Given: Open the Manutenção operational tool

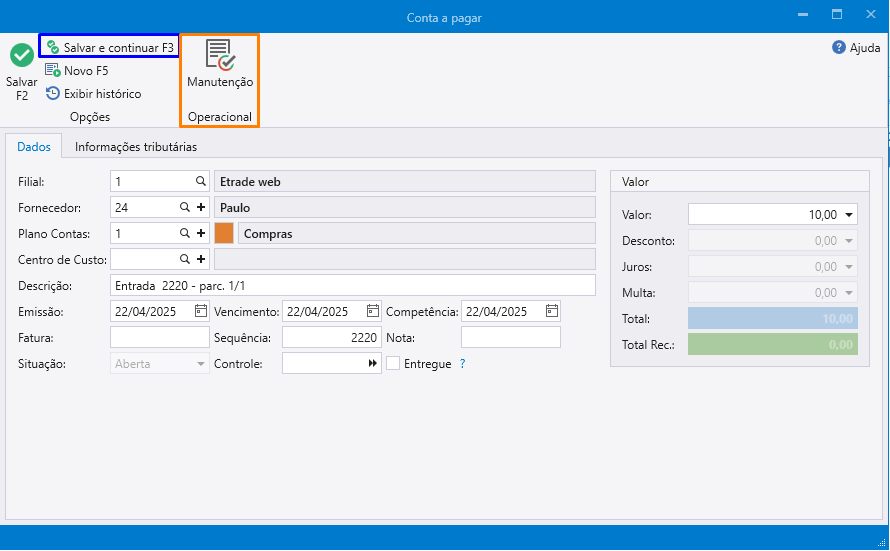Looking at the screenshot, I should click(x=220, y=64).
